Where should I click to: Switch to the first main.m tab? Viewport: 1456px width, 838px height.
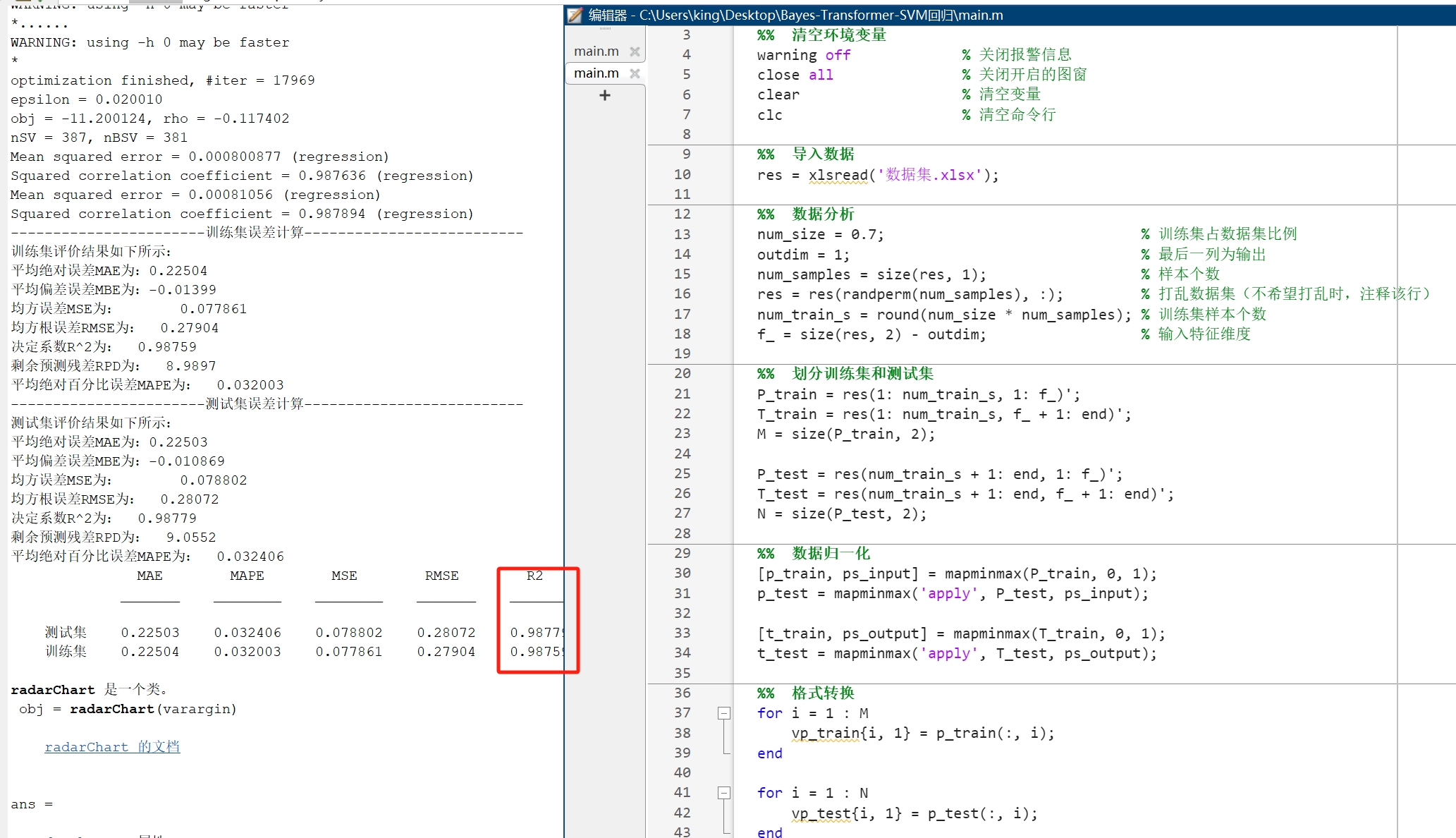(596, 50)
